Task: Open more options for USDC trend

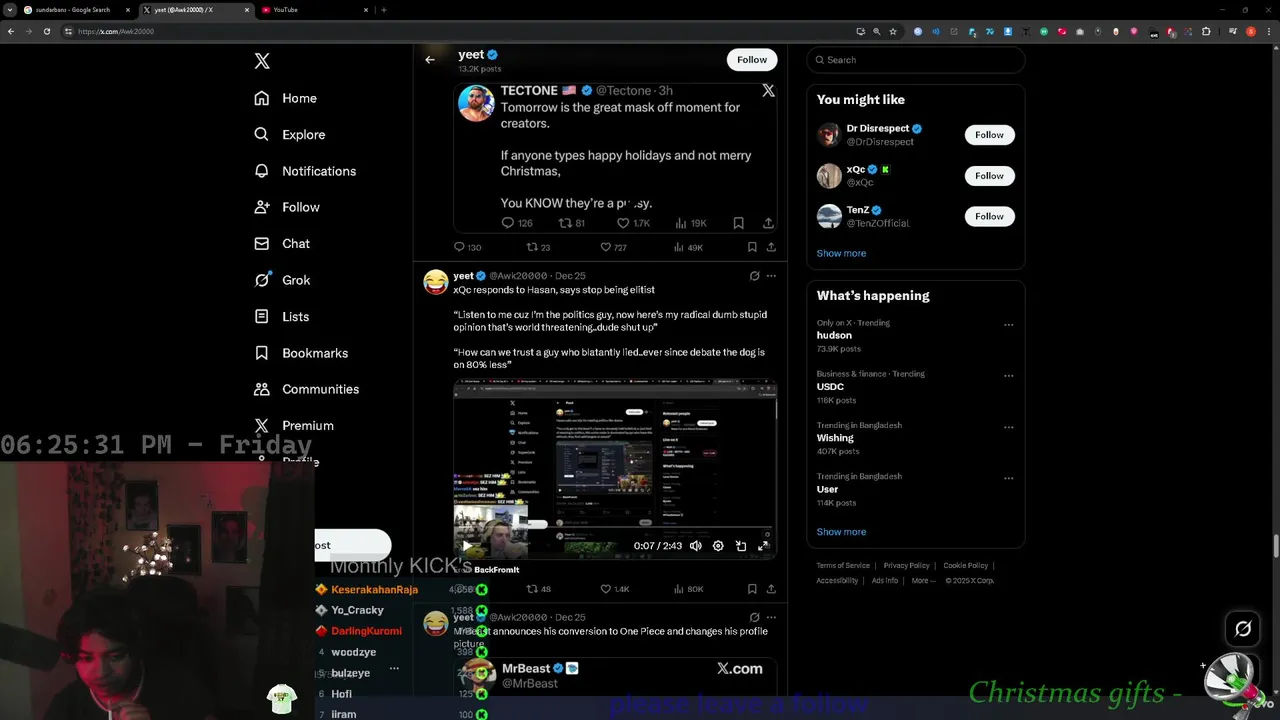Action: pyautogui.click(x=1008, y=376)
